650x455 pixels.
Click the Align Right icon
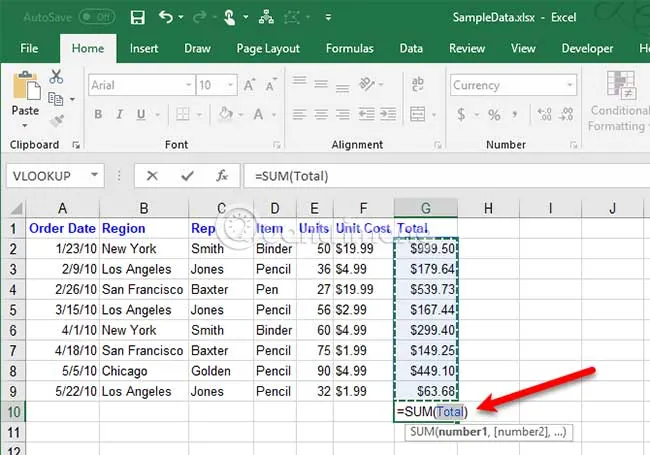[x=342, y=114]
